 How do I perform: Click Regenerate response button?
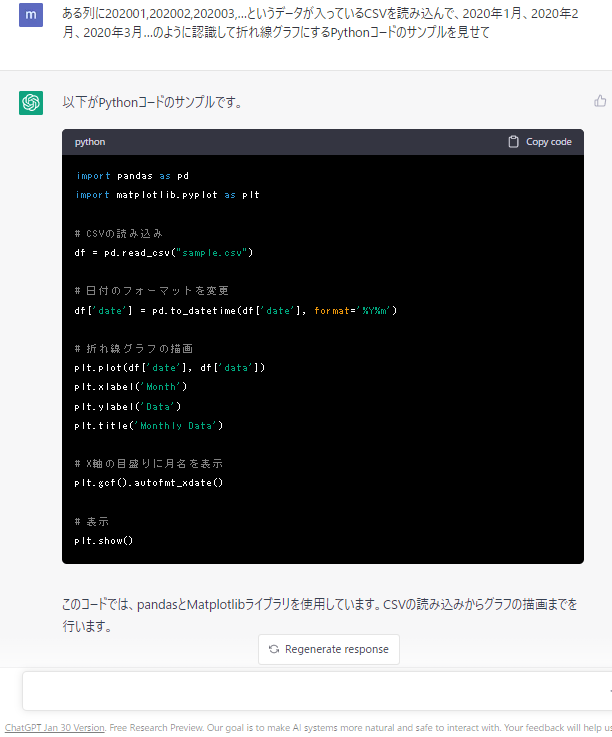tap(329, 649)
